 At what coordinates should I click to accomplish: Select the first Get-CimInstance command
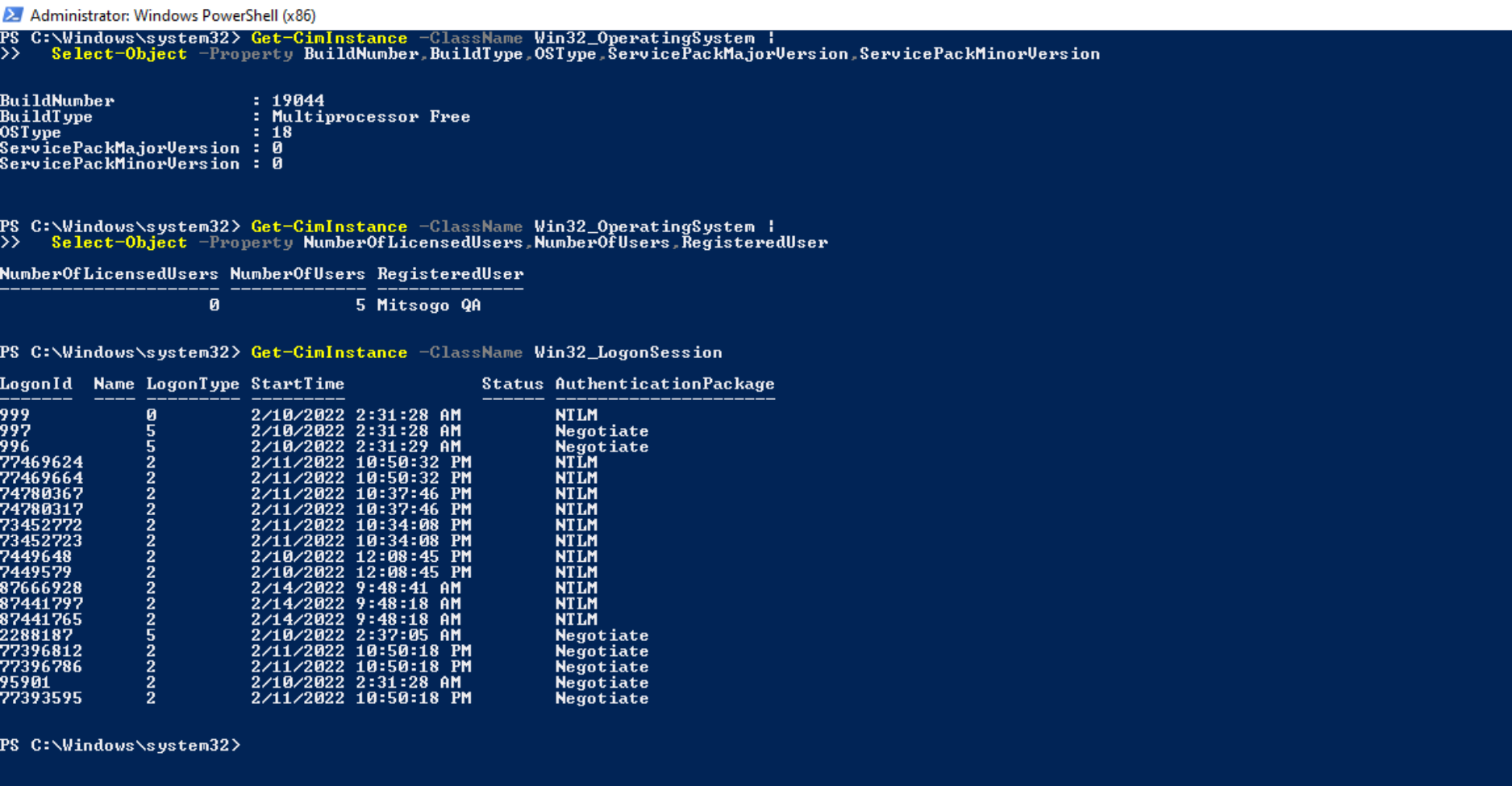(x=327, y=38)
